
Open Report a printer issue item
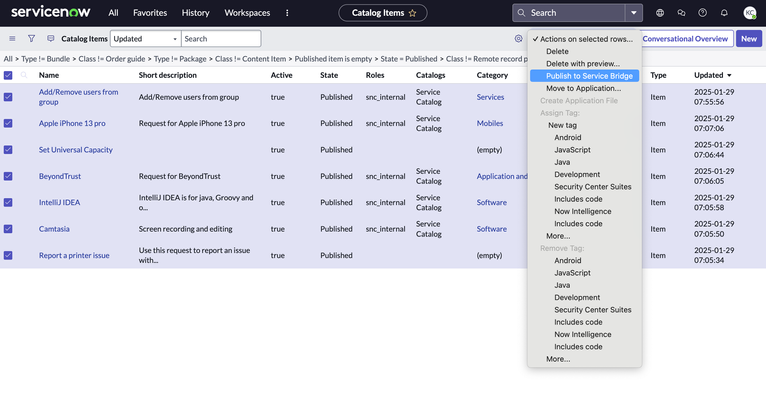[x=74, y=255]
